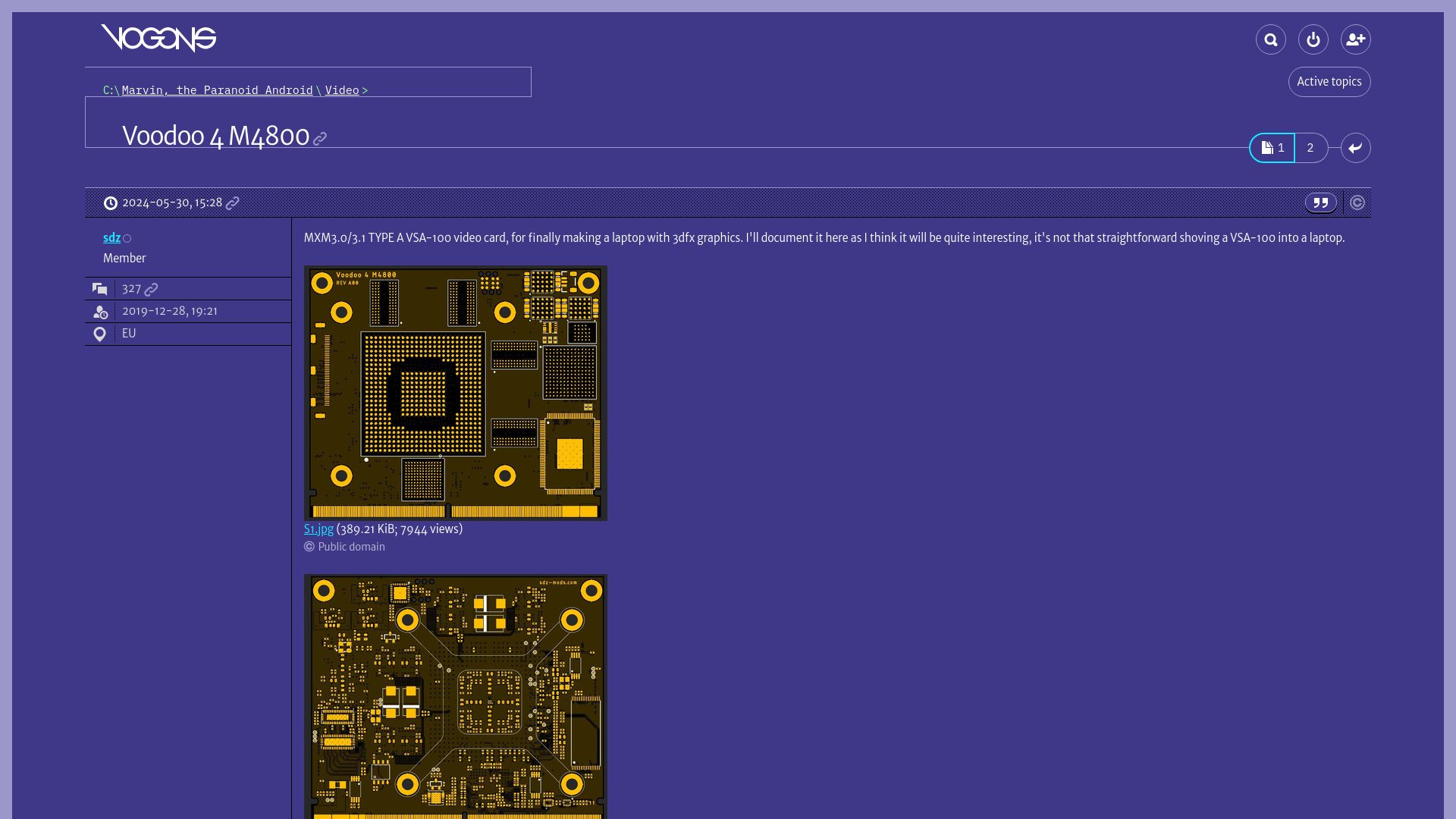Click the Member rank text

pyautogui.click(x=124, y=259)
